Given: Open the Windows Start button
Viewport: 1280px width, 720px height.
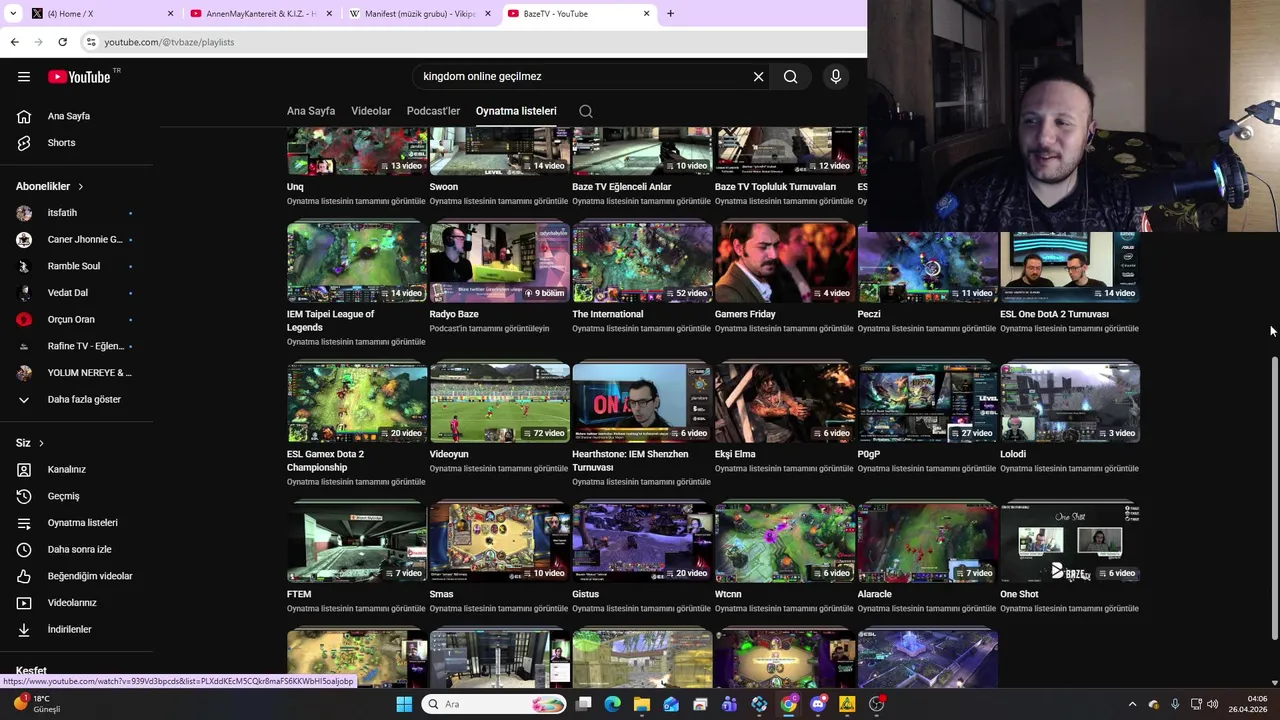Looking at the screenshot, I should click(x=404, y=704).
